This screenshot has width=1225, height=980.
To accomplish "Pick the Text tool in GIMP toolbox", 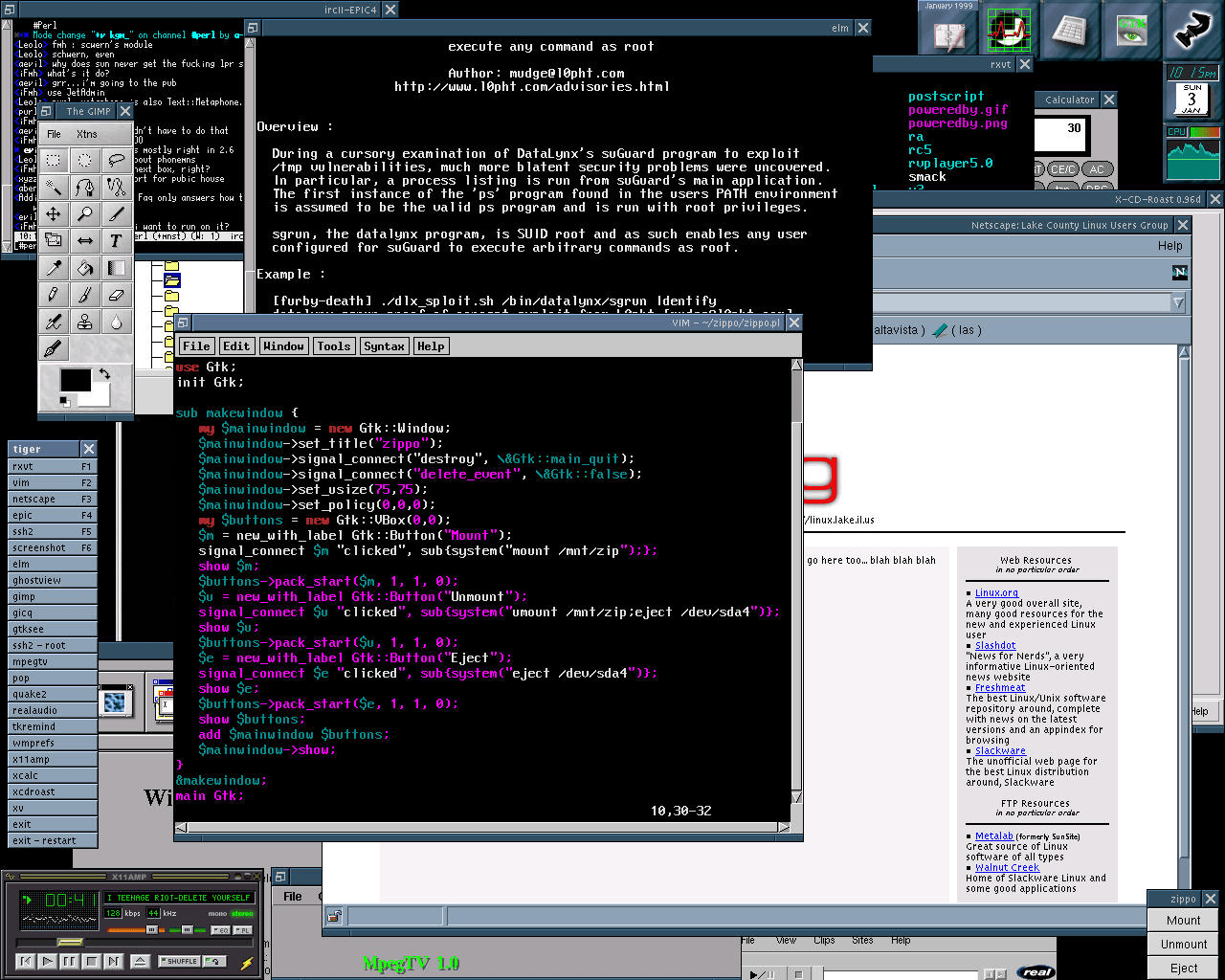I will [x=116, y=241].
